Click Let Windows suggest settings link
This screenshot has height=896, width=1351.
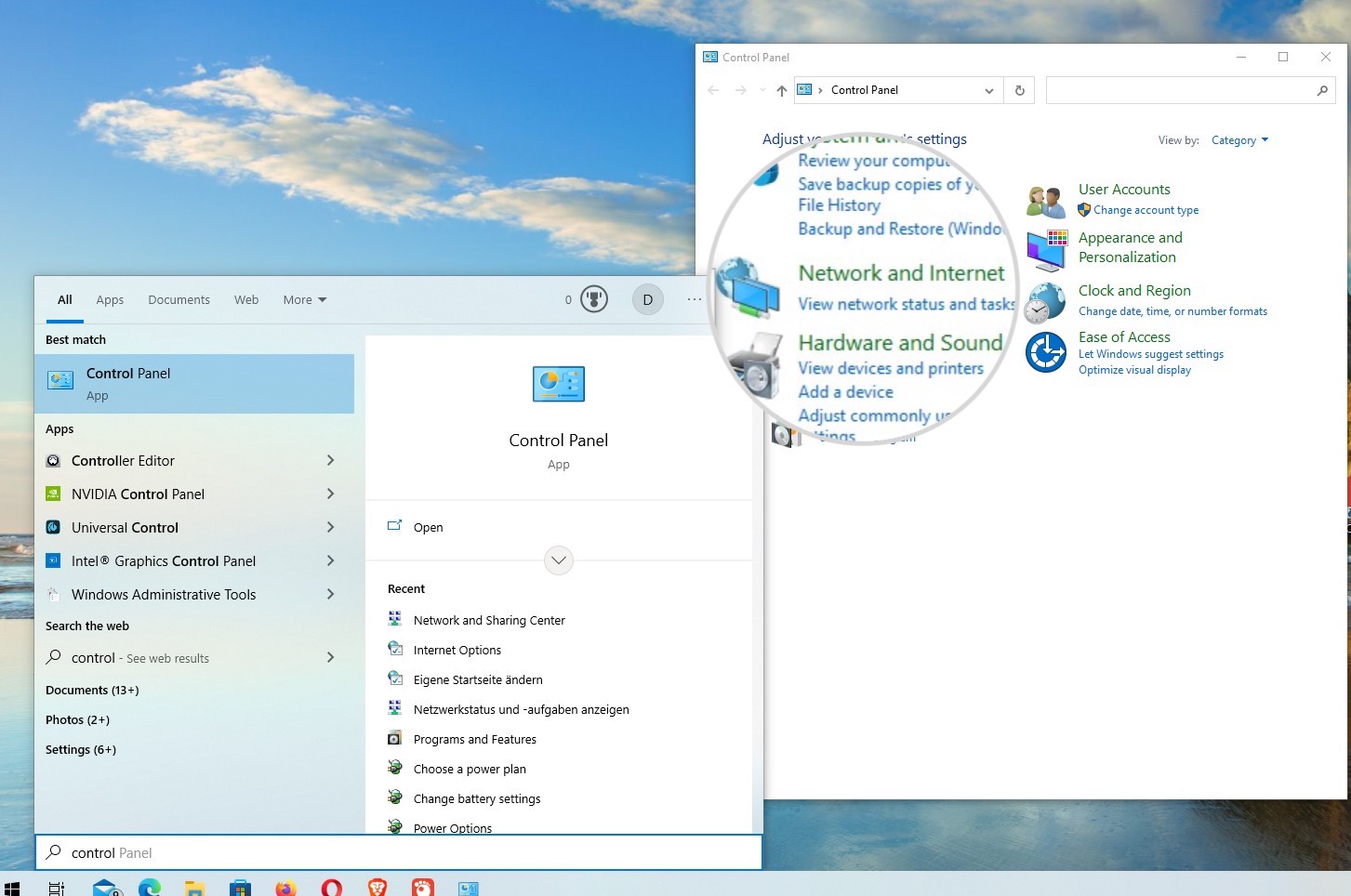coord(1151,354)
